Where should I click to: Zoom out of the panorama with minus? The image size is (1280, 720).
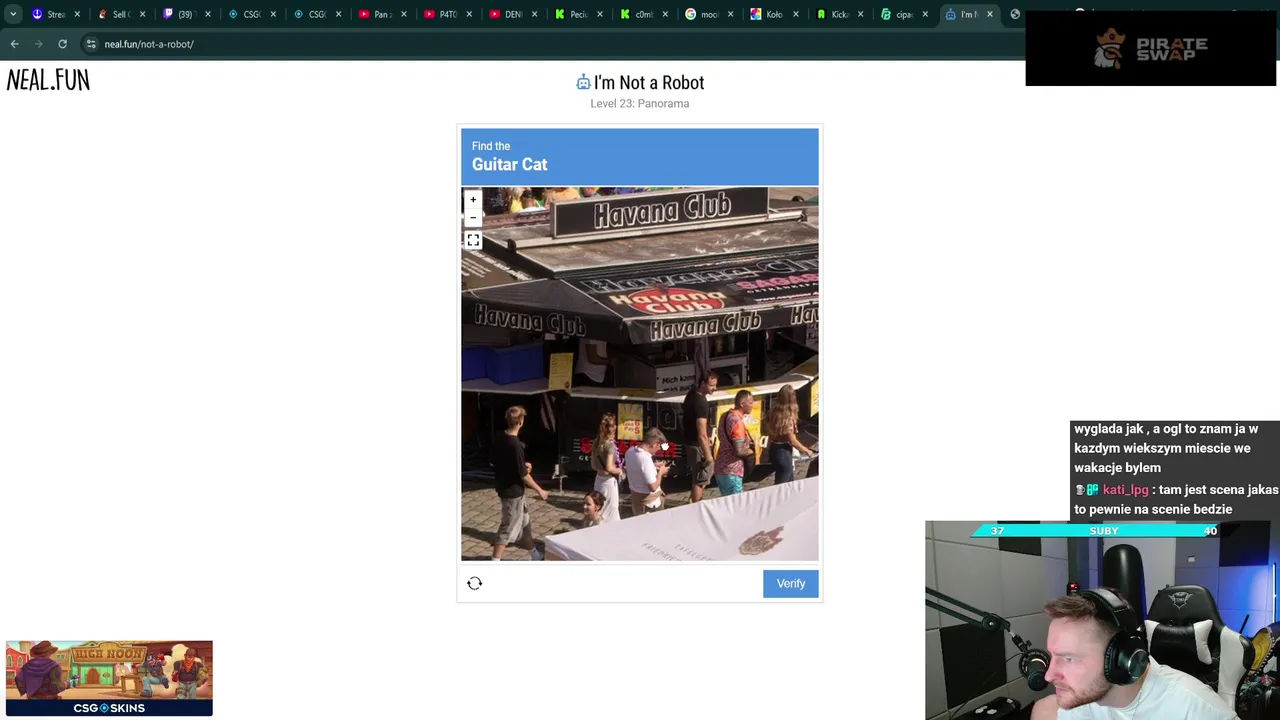473,217
